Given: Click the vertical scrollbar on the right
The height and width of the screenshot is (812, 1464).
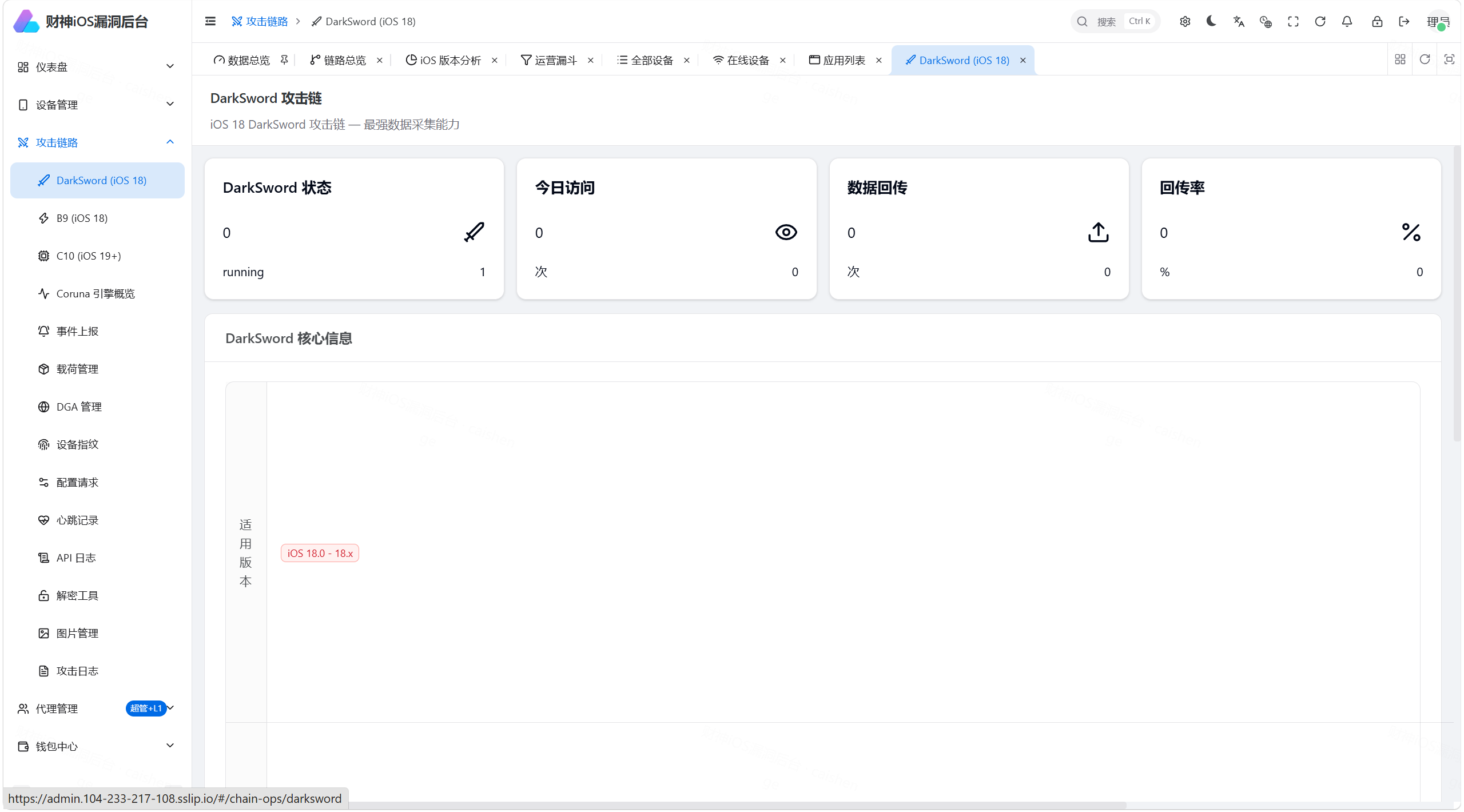Looking at the screenshot, I should [x=1457, y=293].
